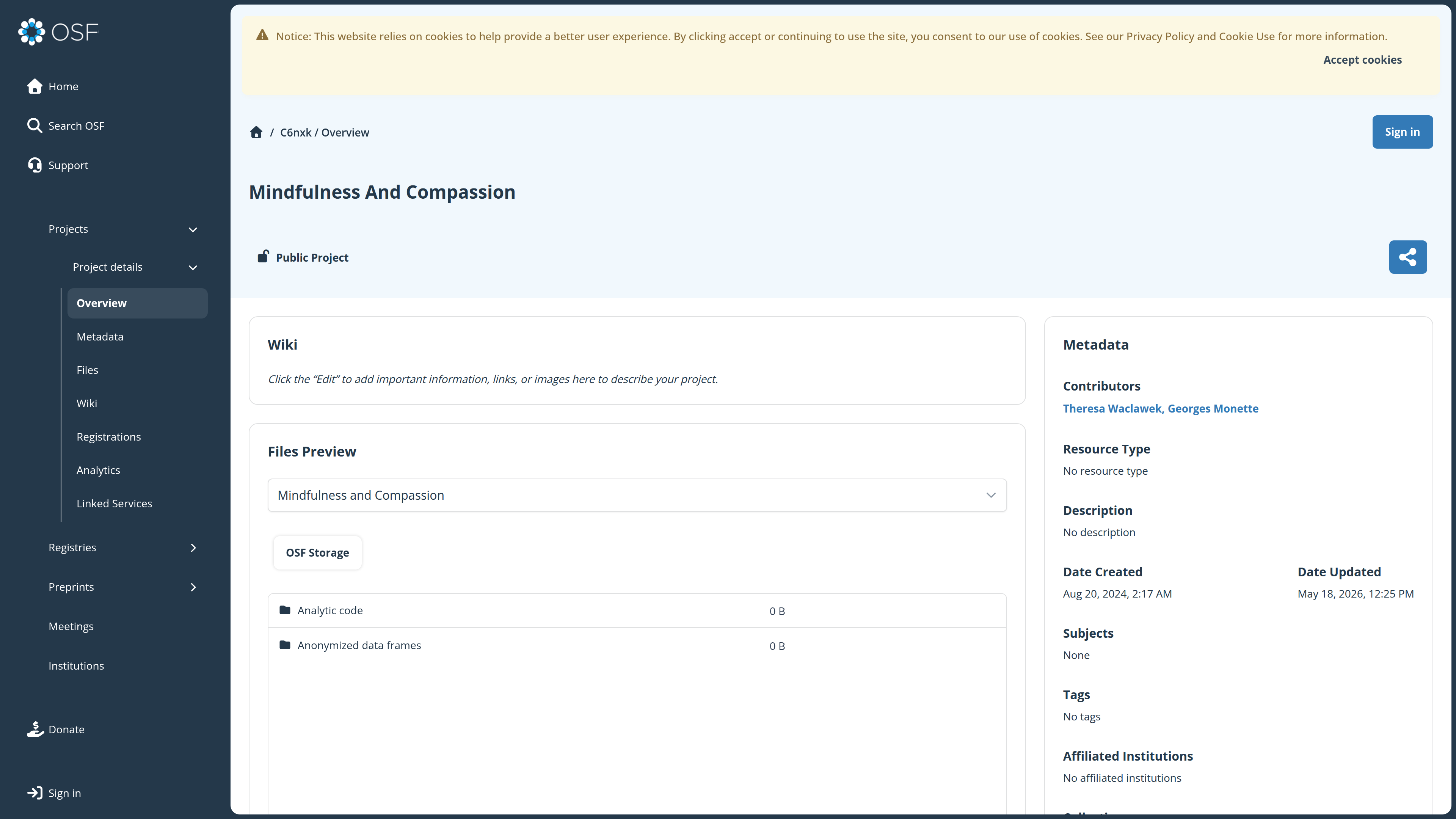Click the Home house icon in sidebar

(x=35, y=86)
